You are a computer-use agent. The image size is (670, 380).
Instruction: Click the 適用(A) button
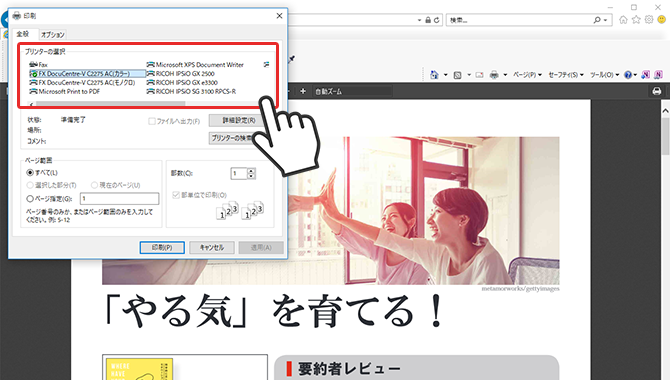pyautogui.click(x=261, y=247)
